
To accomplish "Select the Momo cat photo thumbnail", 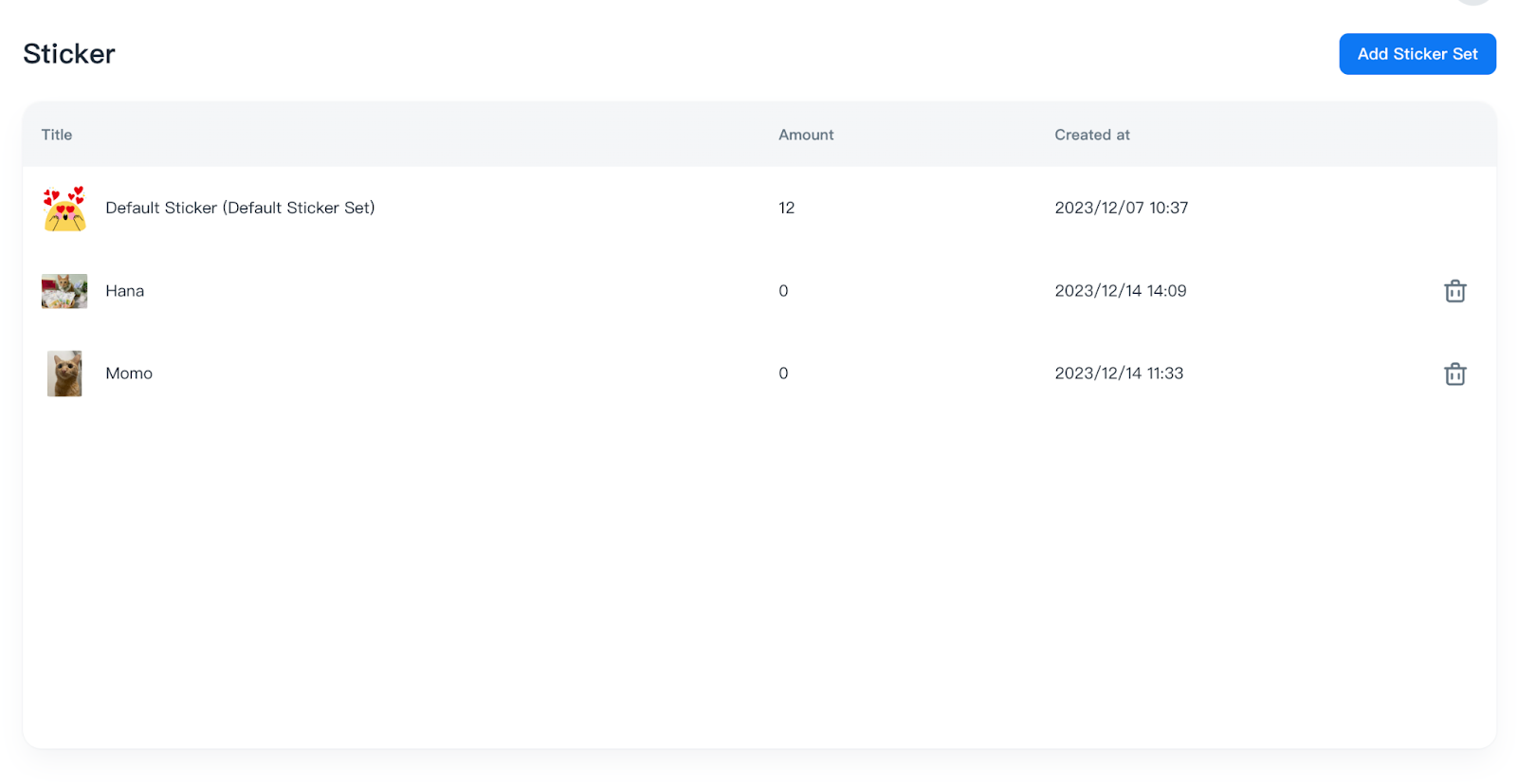I will (64, 374).
